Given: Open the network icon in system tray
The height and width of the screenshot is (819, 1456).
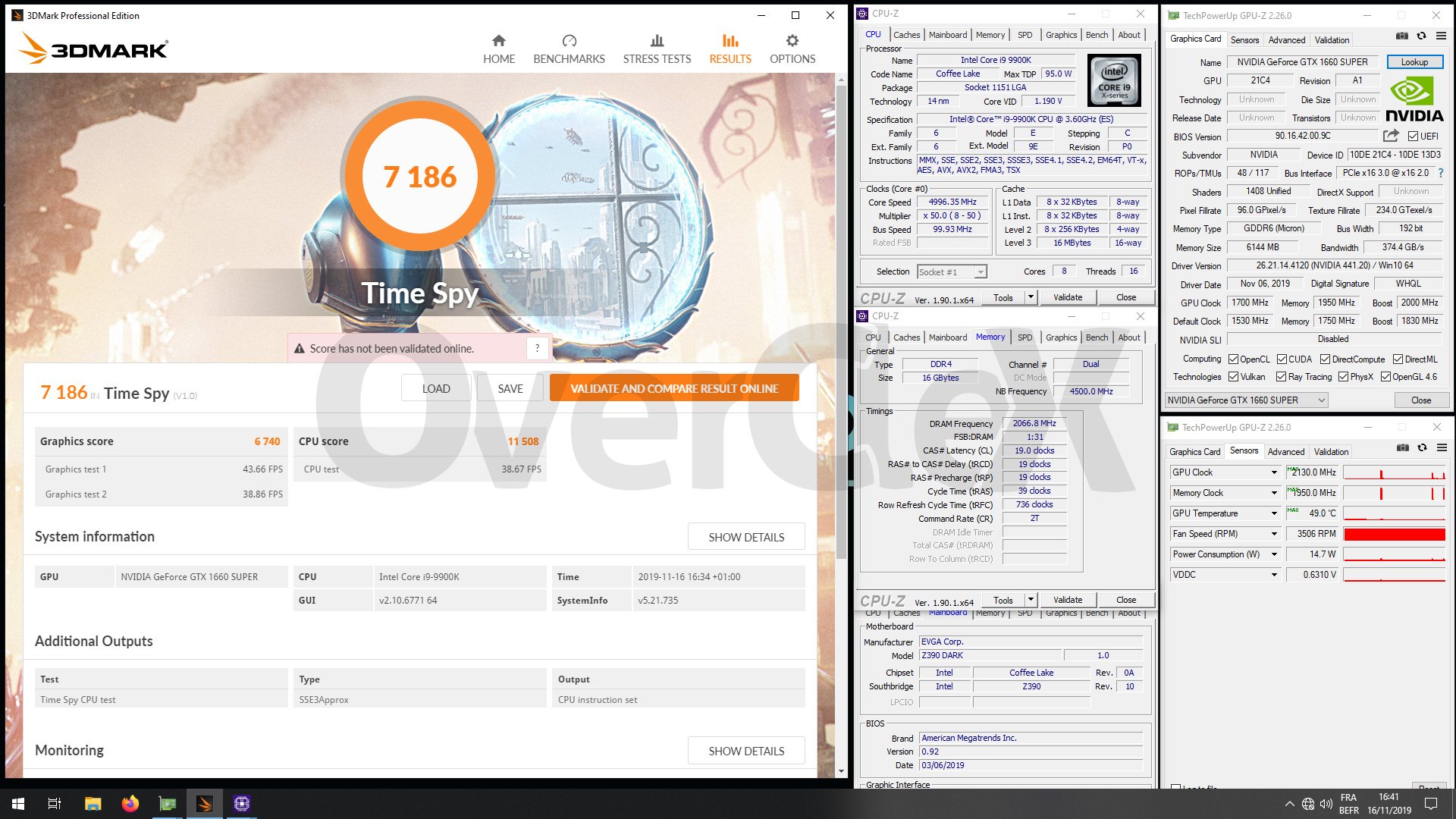Looking at the screenshot, I should pos(1308,804).
